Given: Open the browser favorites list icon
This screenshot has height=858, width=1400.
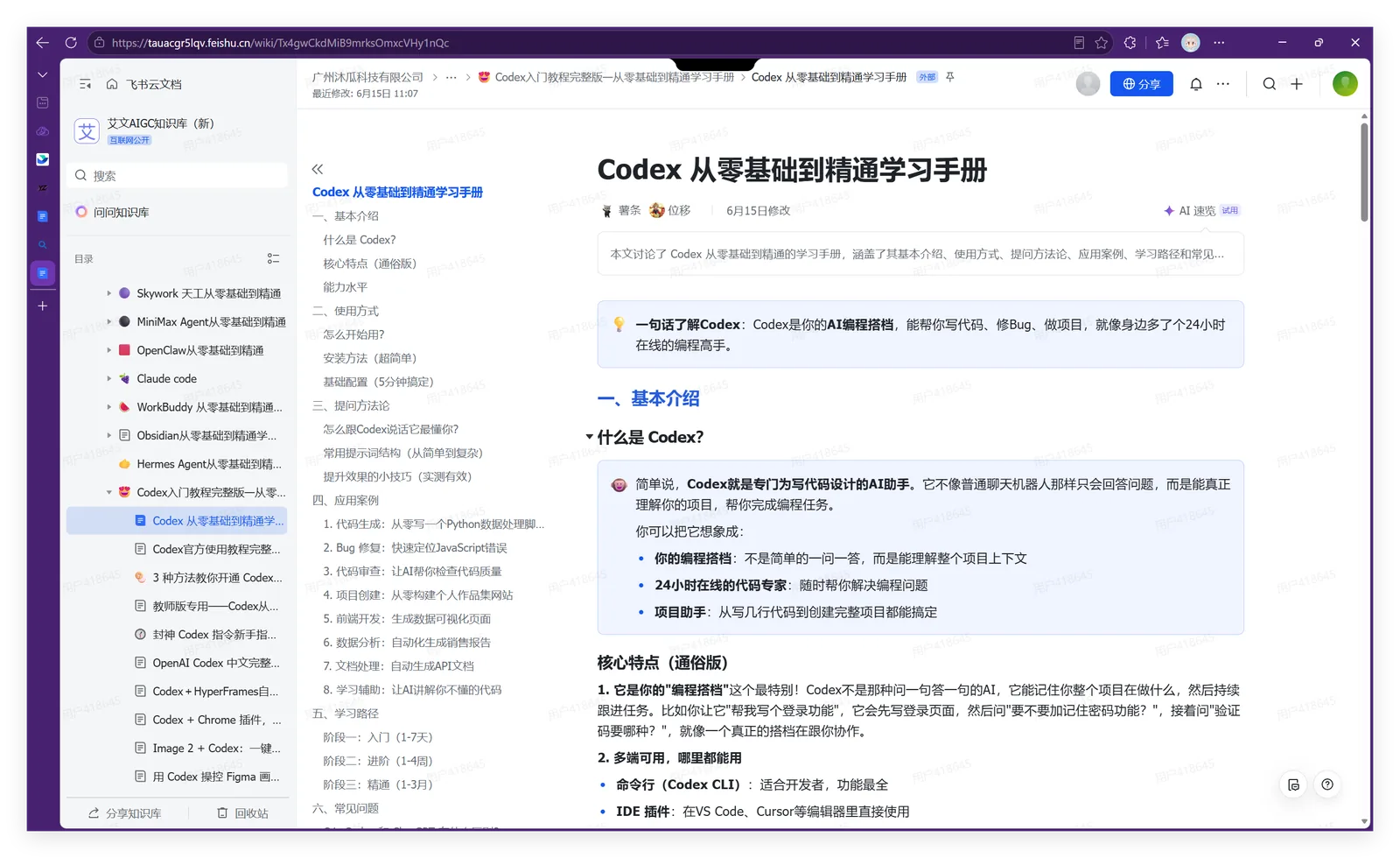Looking at the screenshot, I should point(1162,42).
